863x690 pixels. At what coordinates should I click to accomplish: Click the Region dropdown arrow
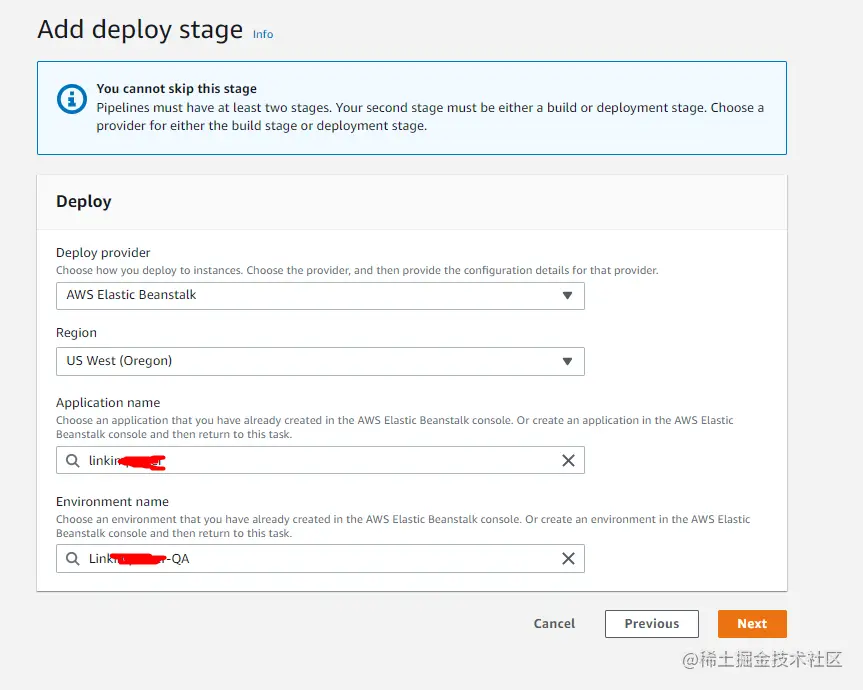click(567, 361)
